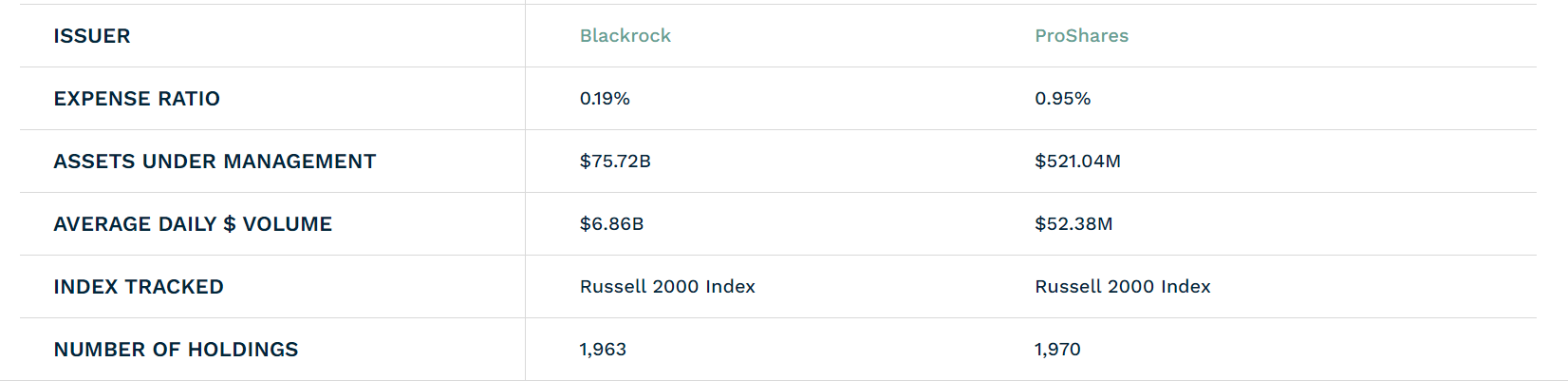Click the 1,970 holdings value
The height and width of the screenshot is (381, 1568).
1057,350
